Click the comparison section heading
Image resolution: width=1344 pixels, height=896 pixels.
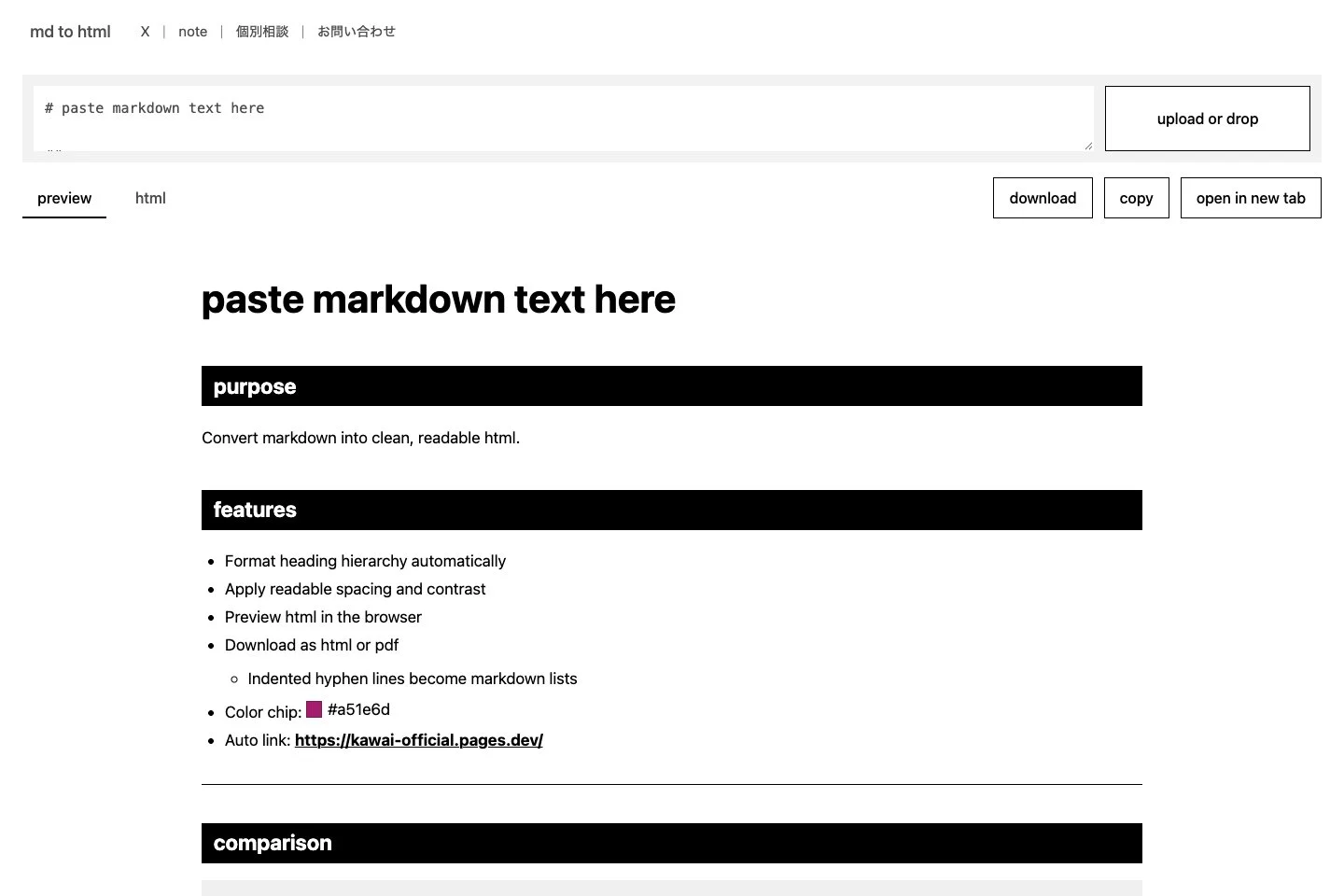672,843
